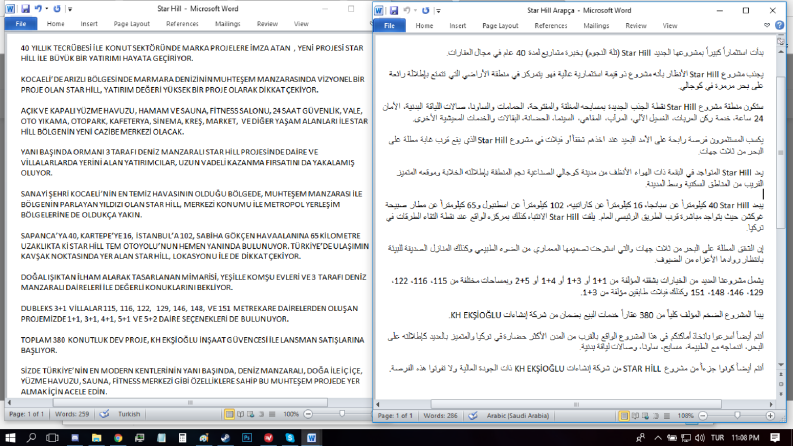The height and width of the screenshot is (446, 793).
Task: Check proofing errors icon beside Arabic (Saudi Arabia)
Action: 472,416
